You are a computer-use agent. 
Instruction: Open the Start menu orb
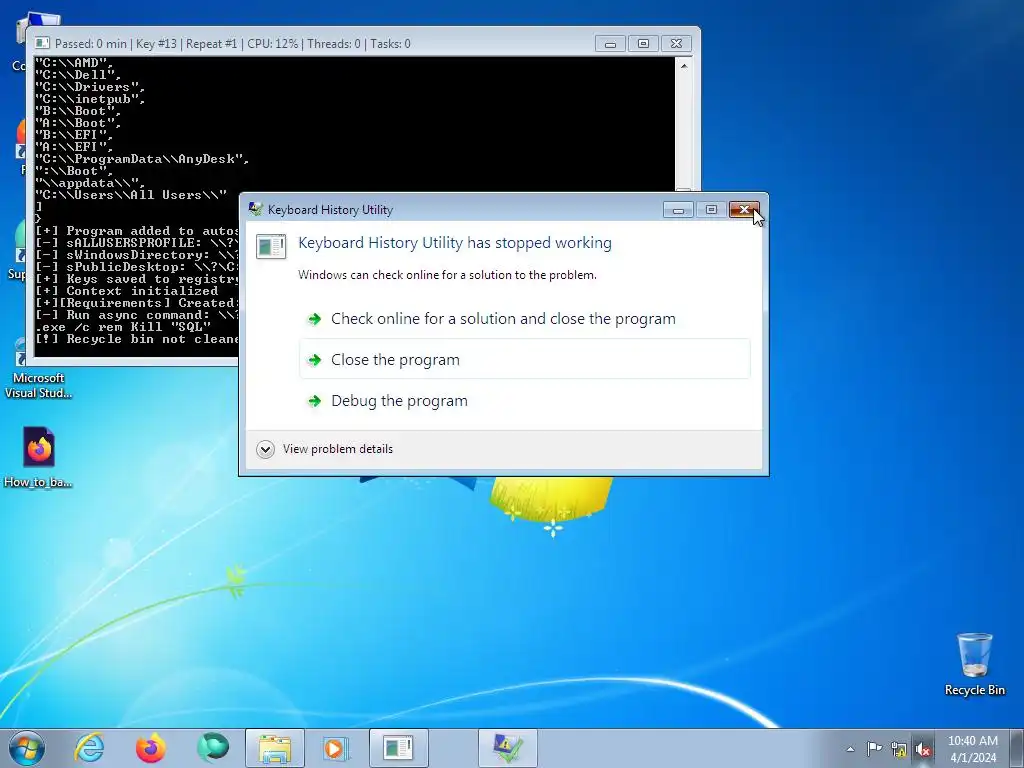[27, 748]
